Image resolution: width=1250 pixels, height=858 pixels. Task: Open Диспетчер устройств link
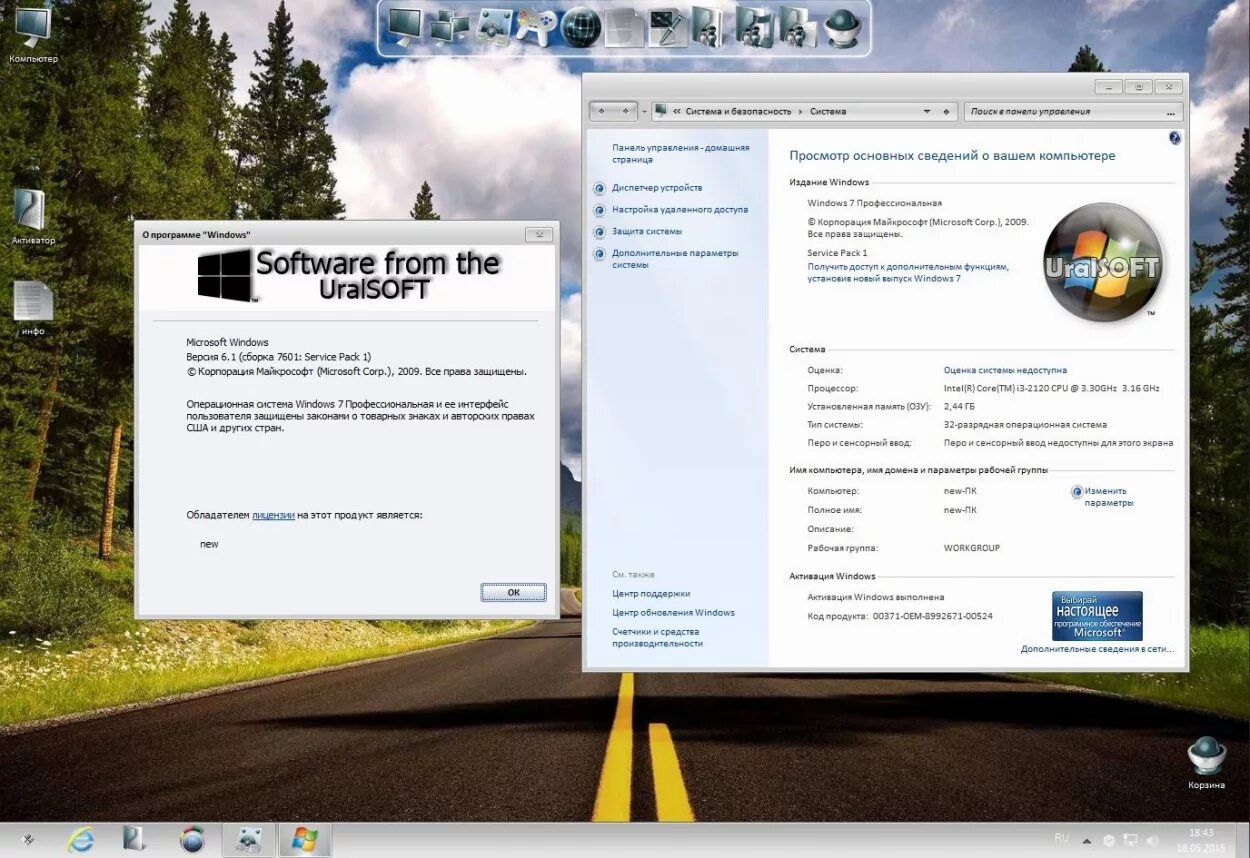tap(657, 188)
